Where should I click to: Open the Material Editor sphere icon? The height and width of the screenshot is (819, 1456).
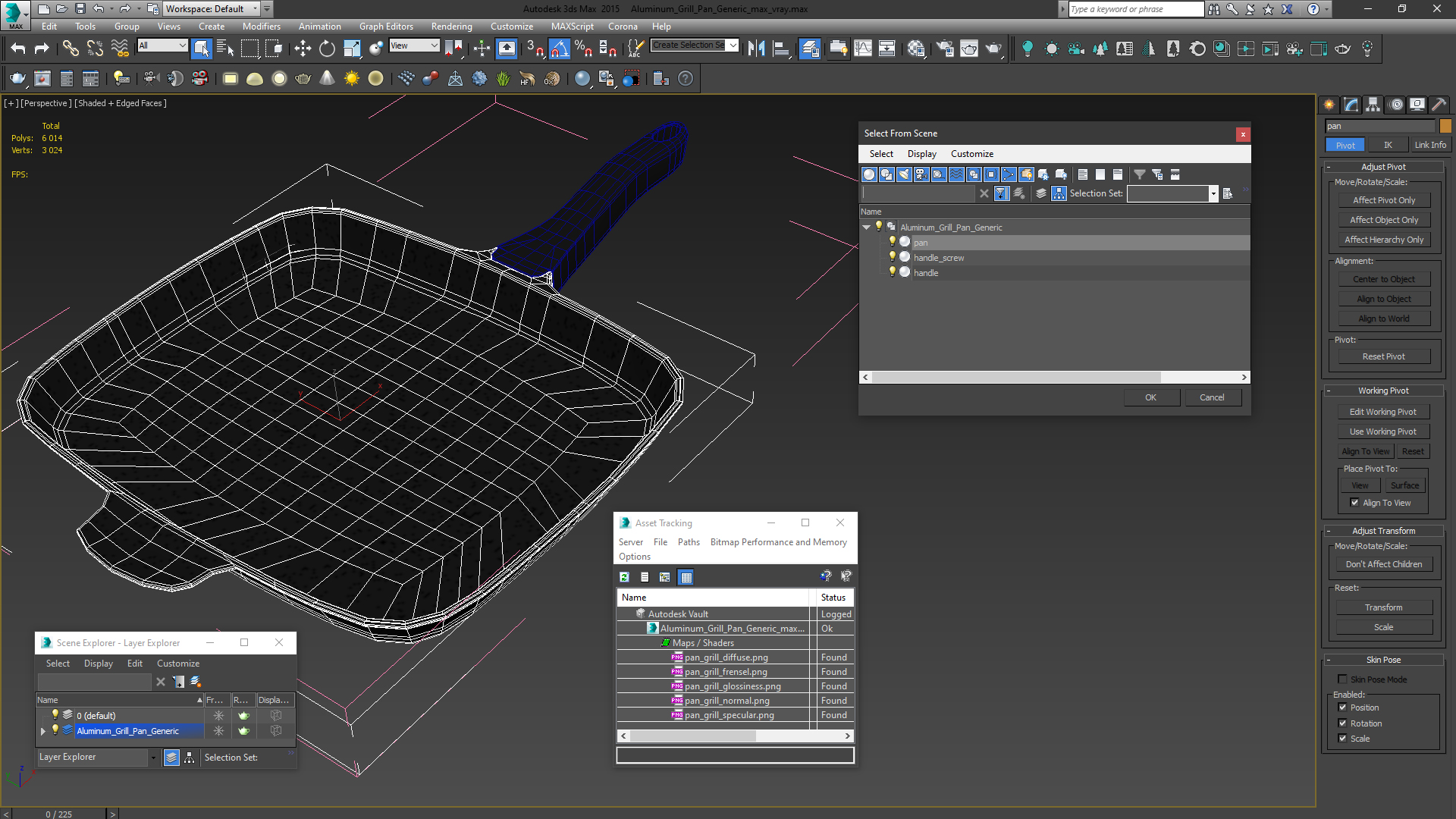pyautogui.click(x=916, y=49)
